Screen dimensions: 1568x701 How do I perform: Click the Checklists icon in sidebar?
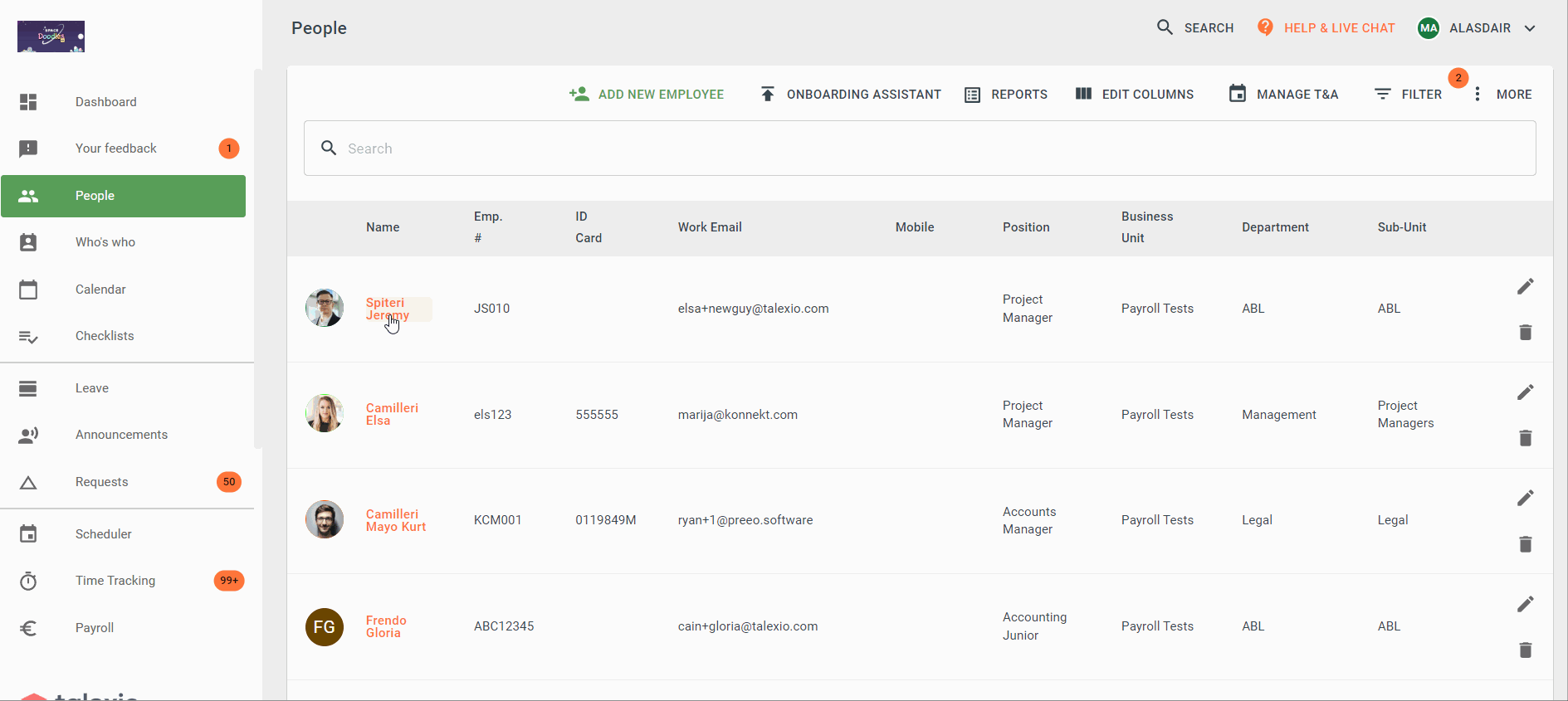28,337
